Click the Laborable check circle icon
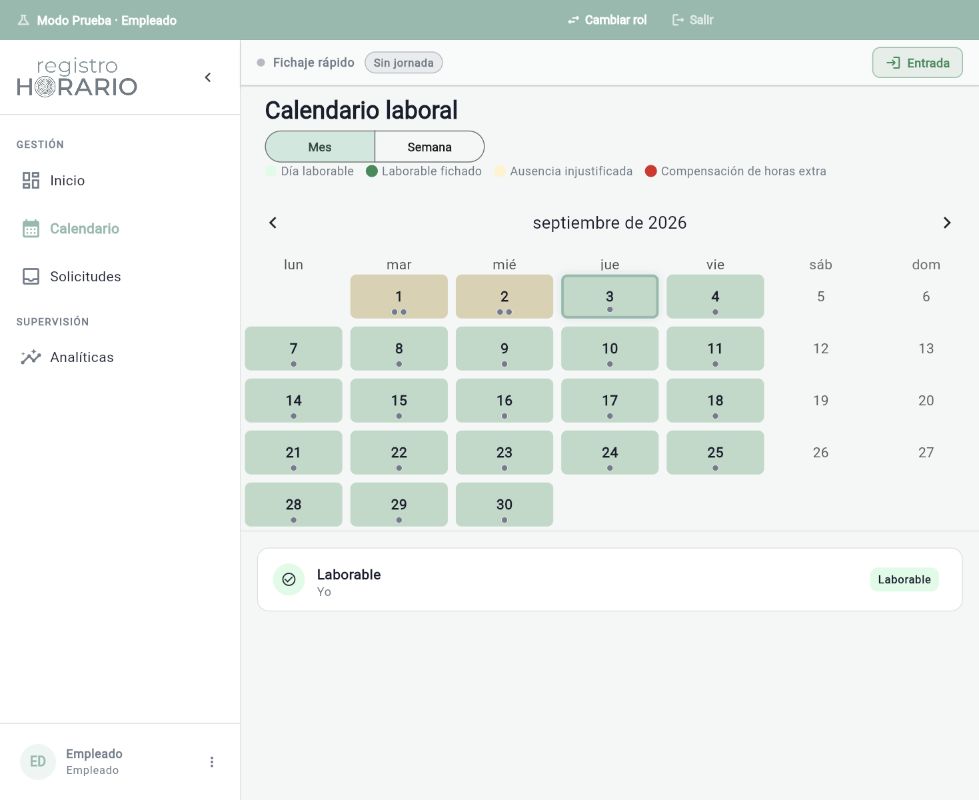The image size is (979, 800). tap(288, 580)
